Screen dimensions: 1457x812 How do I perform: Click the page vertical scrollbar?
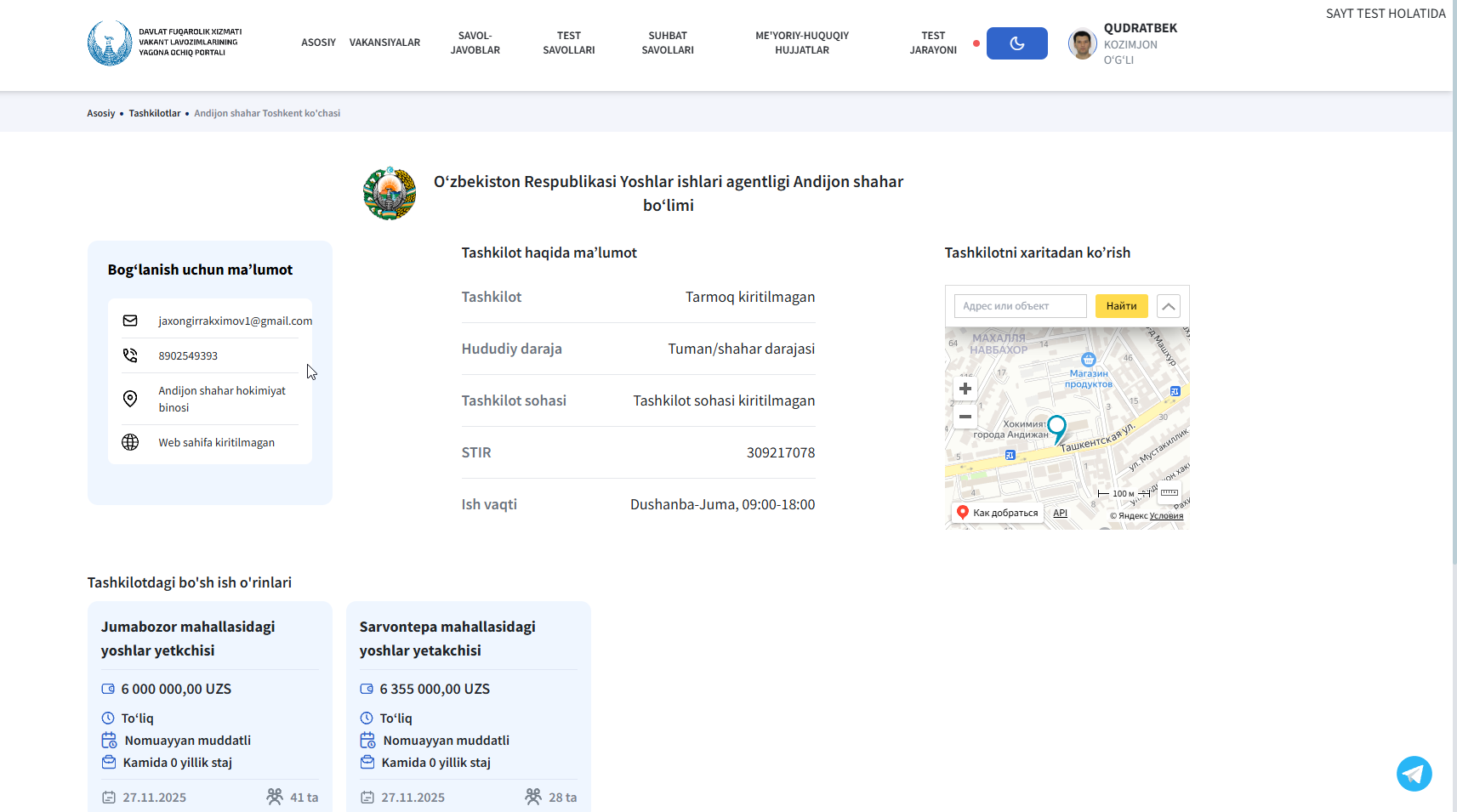pyautogui.click(x=1454, y=282)
